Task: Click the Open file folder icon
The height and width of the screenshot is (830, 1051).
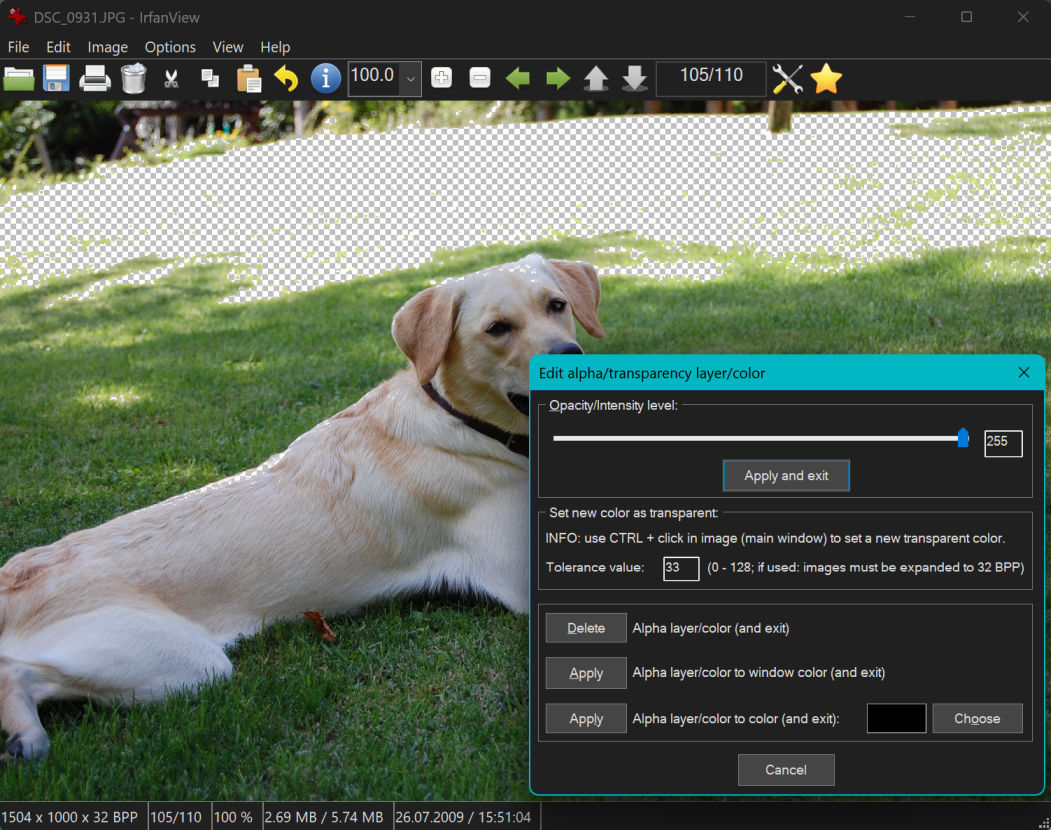Action: [x=19, y=79]
